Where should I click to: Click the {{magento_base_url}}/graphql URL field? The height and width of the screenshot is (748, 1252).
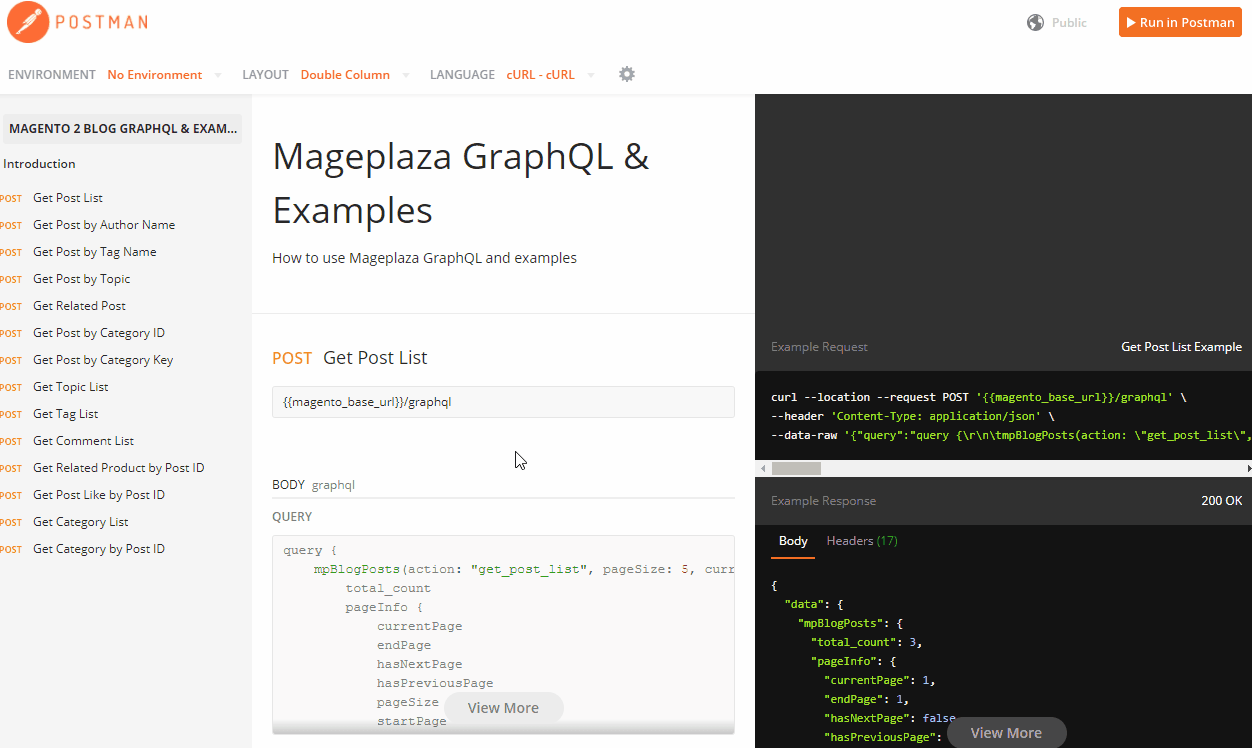click(503, 402)
